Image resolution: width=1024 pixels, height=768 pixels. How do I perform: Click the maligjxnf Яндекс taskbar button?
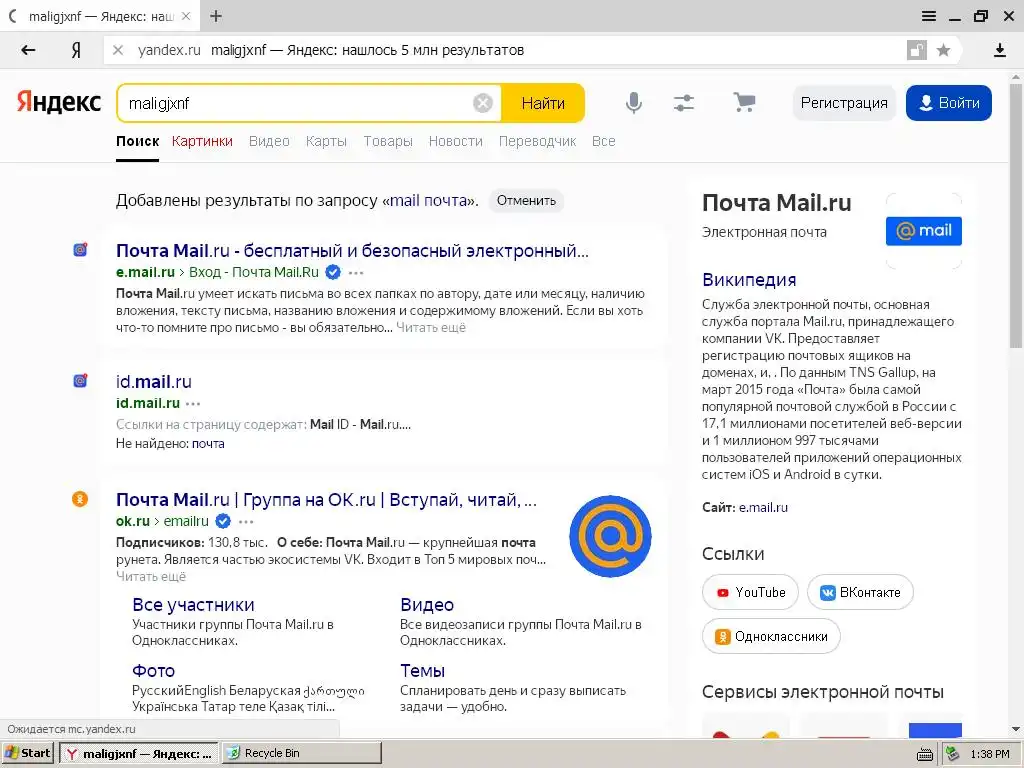[x=139, y=754]
